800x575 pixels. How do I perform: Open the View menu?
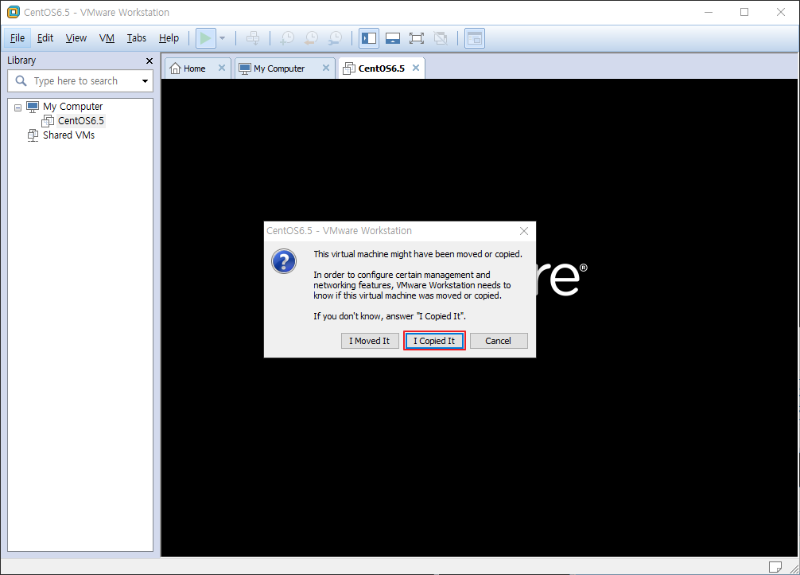(x=76, y=38)
